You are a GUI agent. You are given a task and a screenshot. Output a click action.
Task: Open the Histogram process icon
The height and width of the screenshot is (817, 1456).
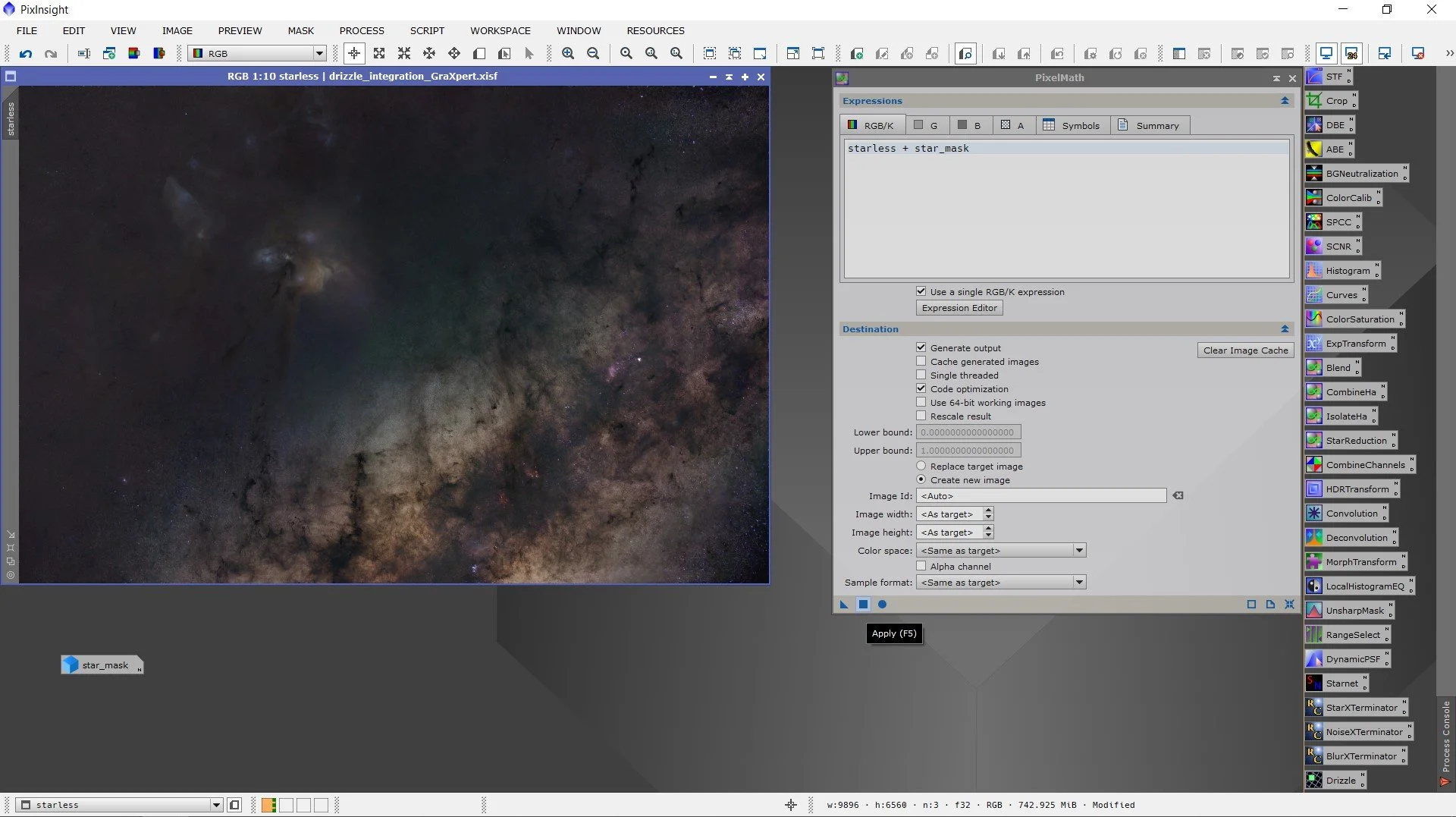click(x=1342, y=271)
